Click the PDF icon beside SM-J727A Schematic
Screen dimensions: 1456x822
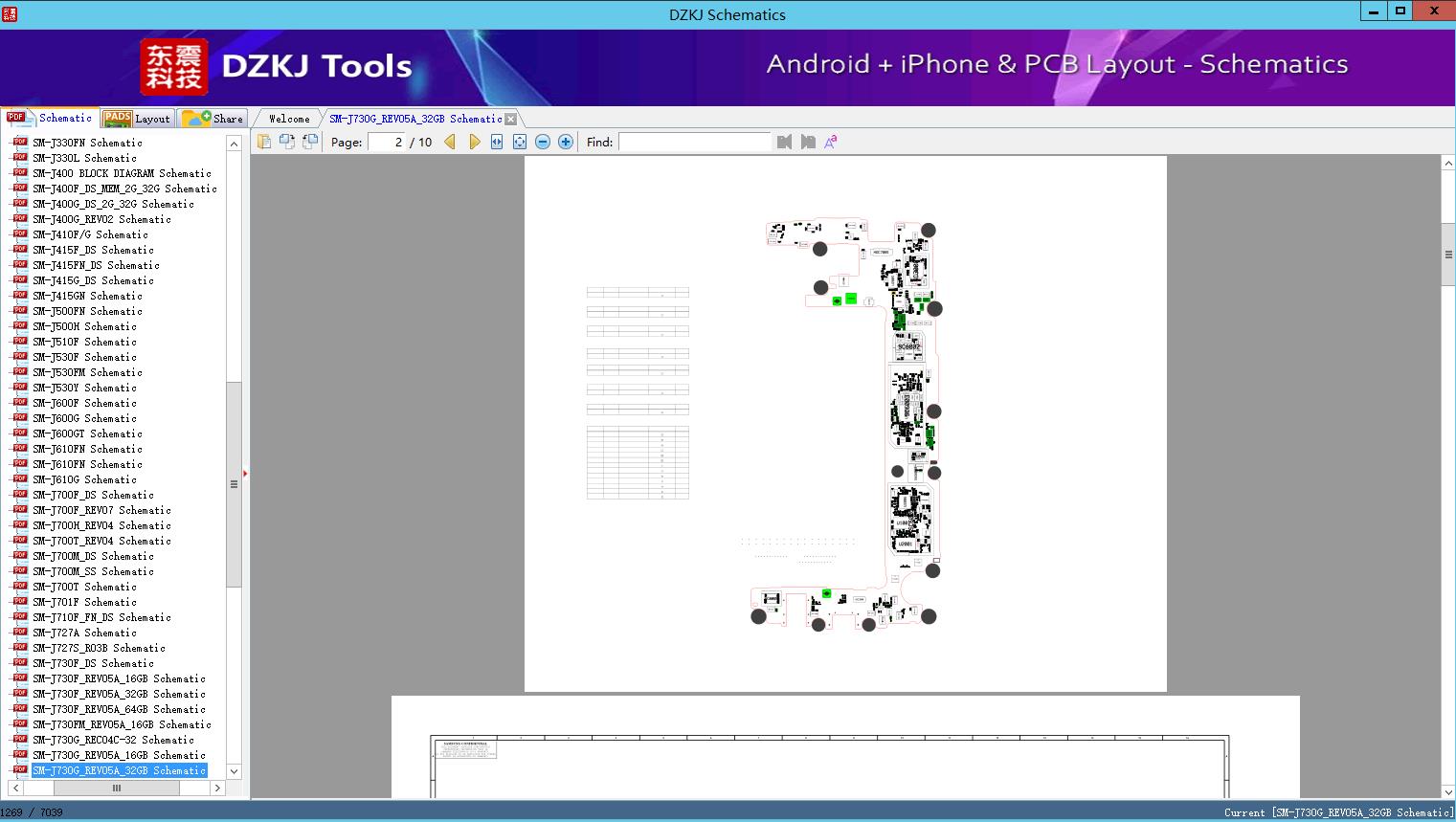pyautogui.click(x=20, y=632)
